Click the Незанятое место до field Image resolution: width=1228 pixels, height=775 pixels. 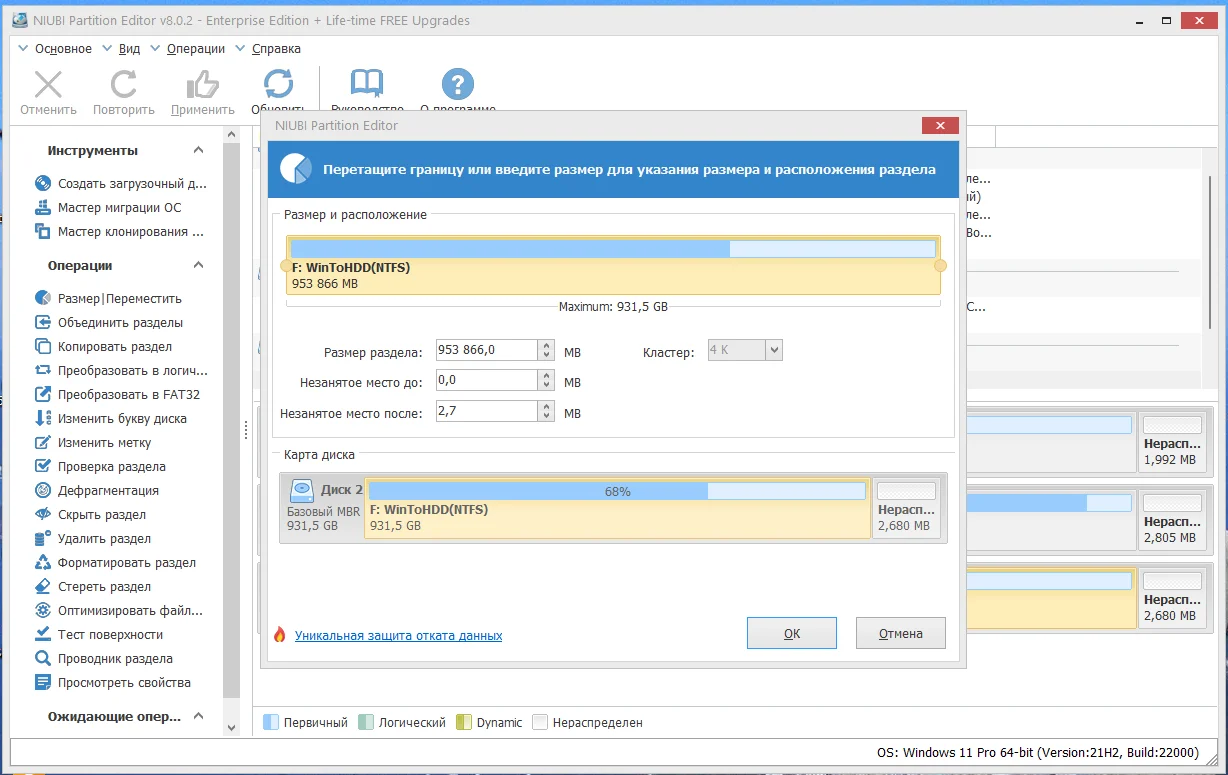488,381
